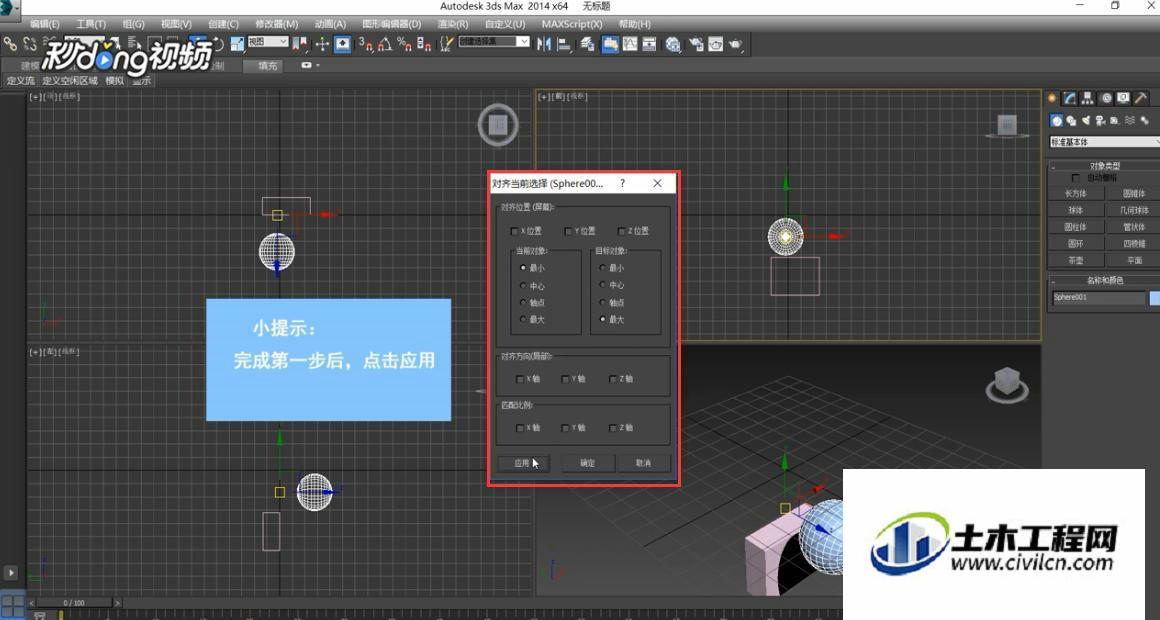Click Edit Named Selection Sets icon
The width and height of the screenshot is (1160, 620).
[447, 44]
